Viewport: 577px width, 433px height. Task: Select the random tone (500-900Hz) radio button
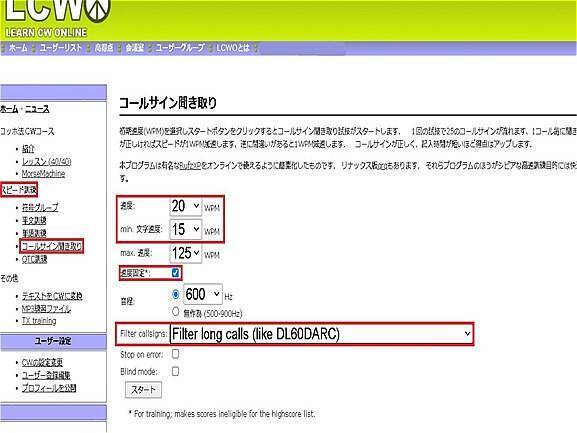176,312
